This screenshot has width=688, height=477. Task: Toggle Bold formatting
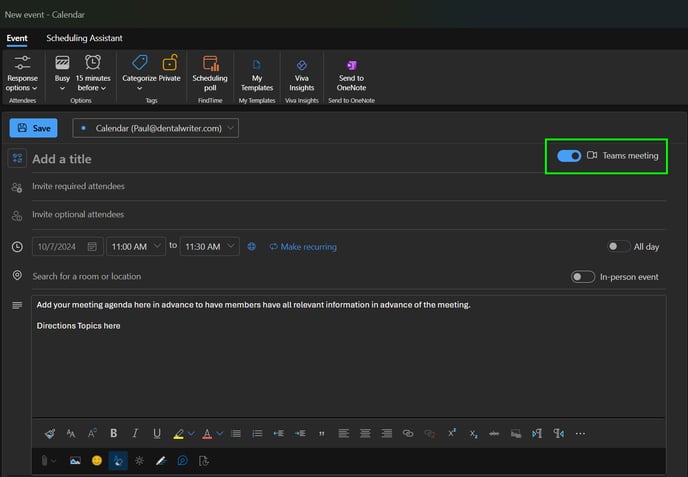(x=114, y=434)
